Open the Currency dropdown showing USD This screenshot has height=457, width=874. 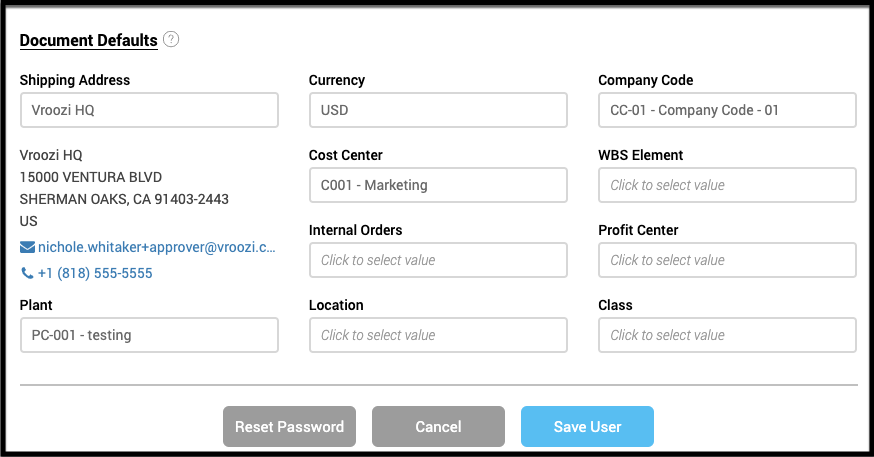pyautogui.click(x=438, y=110)
